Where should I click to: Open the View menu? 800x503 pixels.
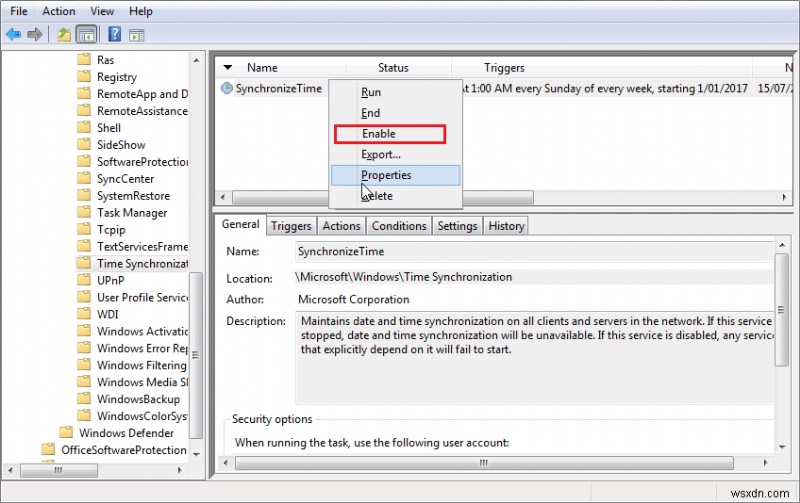102,11
